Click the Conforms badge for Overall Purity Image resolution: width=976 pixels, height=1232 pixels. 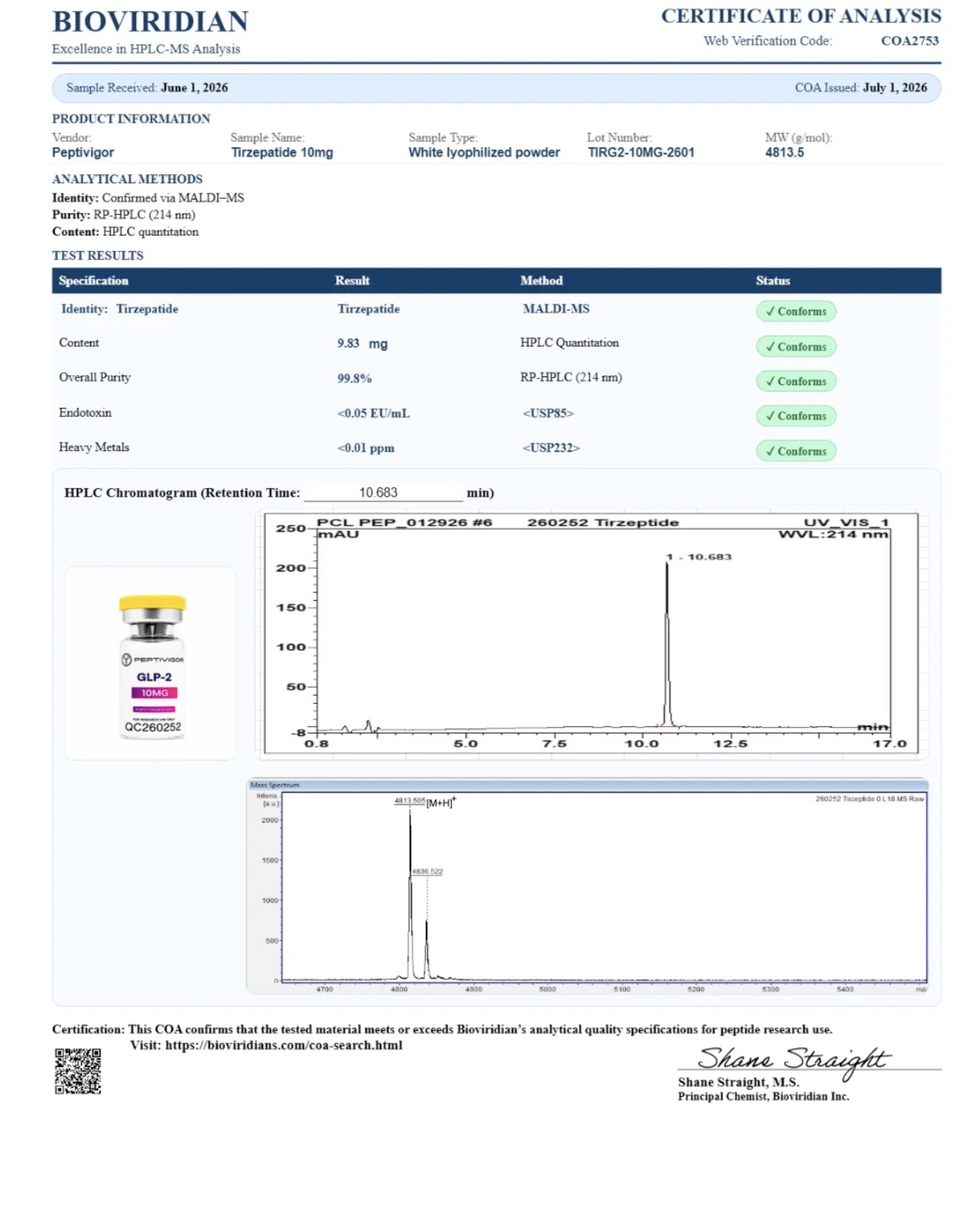[796, 381]
